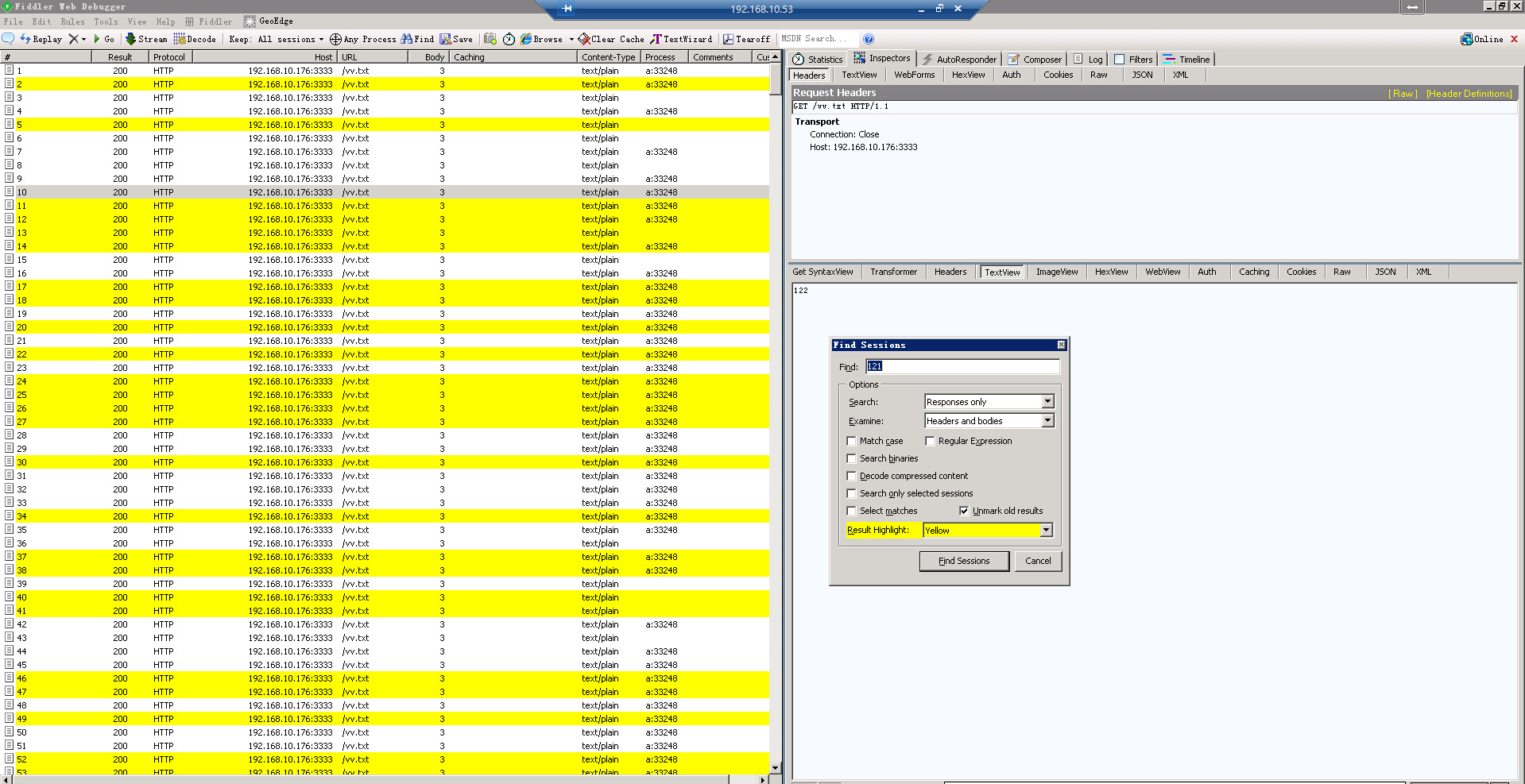Click the Tearoff toolbar button
1525x784 pixels.
(x=746, y=39)
